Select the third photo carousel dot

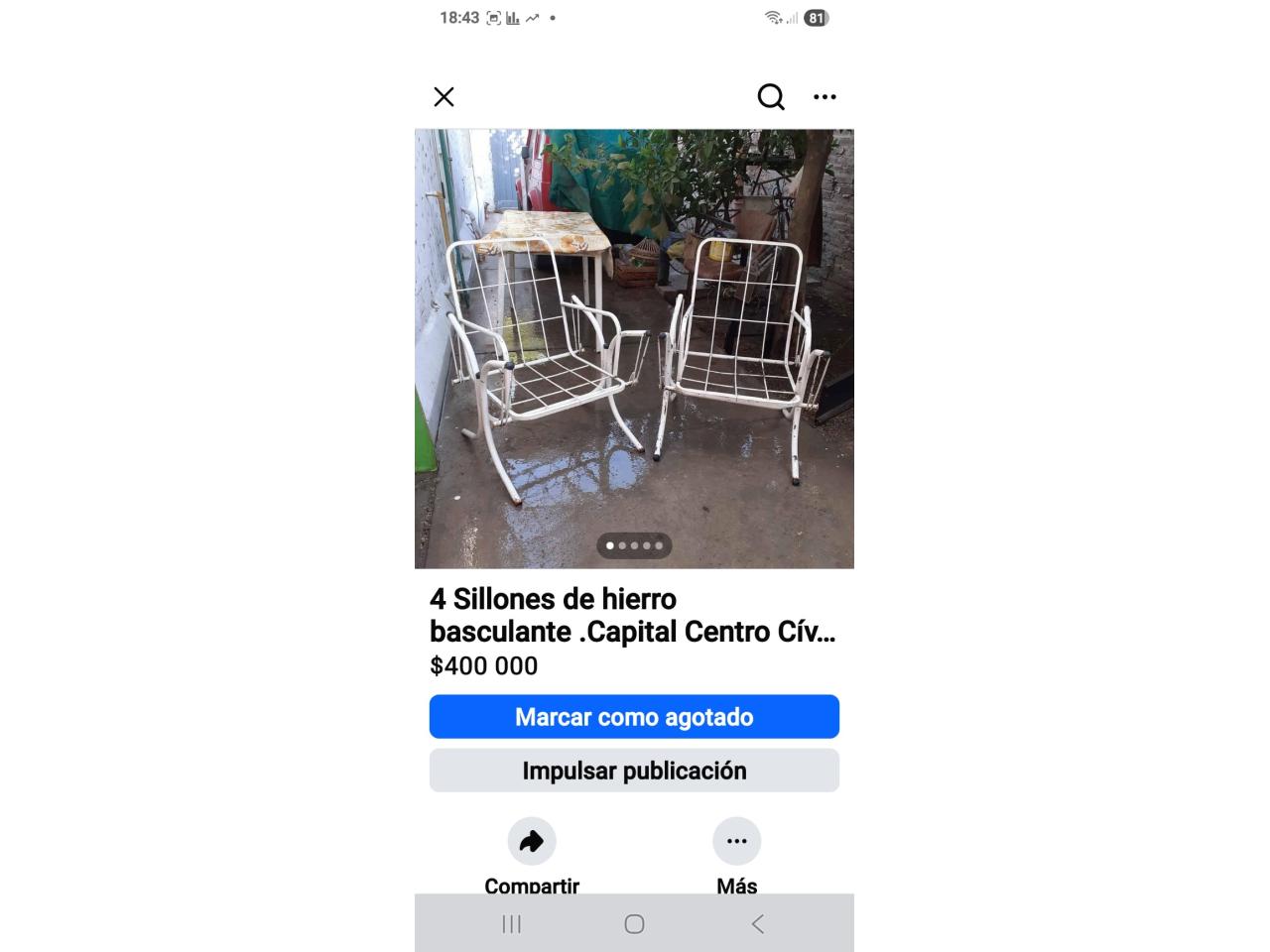point(634,545)
